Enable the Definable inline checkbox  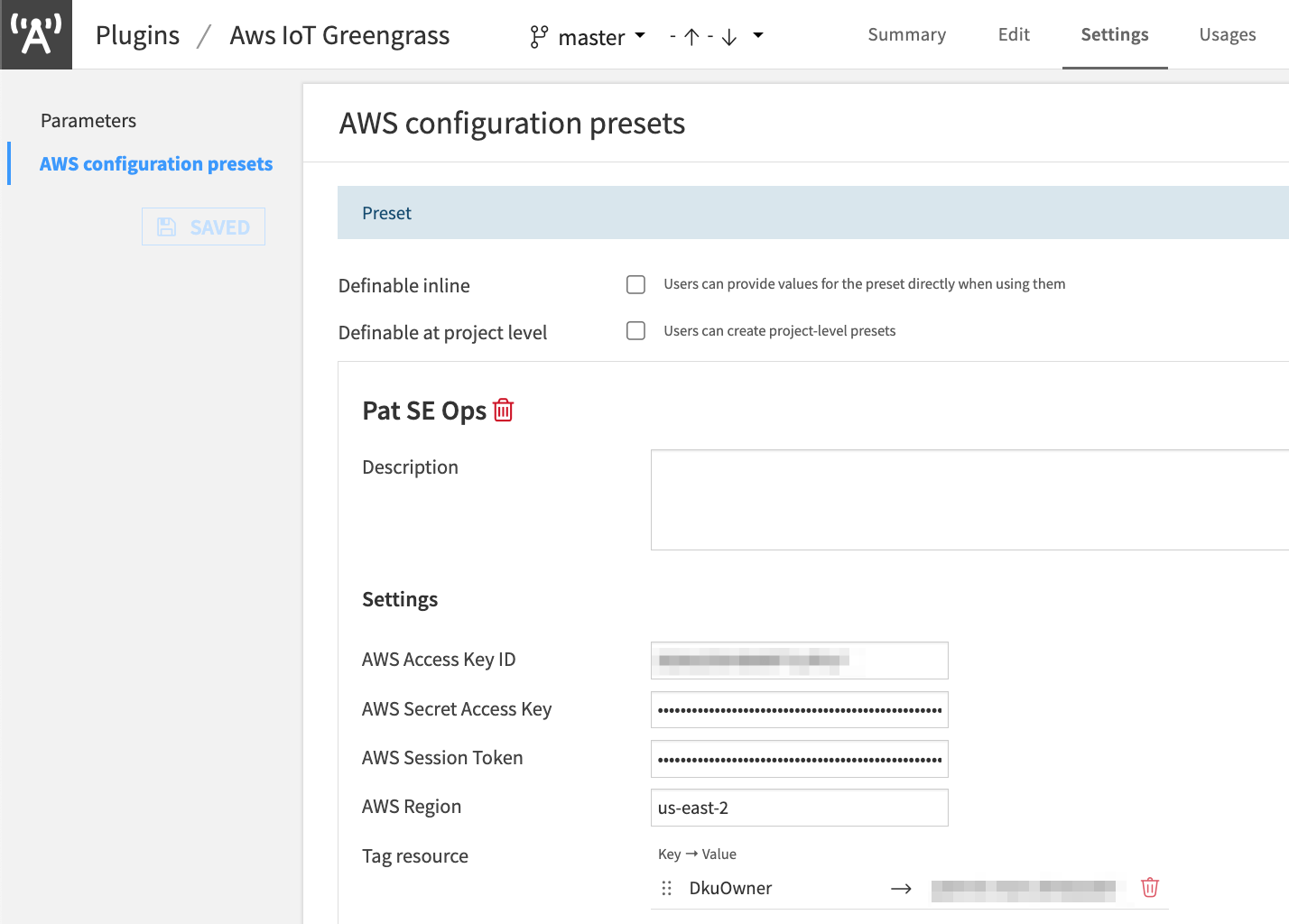click(x=636, y=284)
